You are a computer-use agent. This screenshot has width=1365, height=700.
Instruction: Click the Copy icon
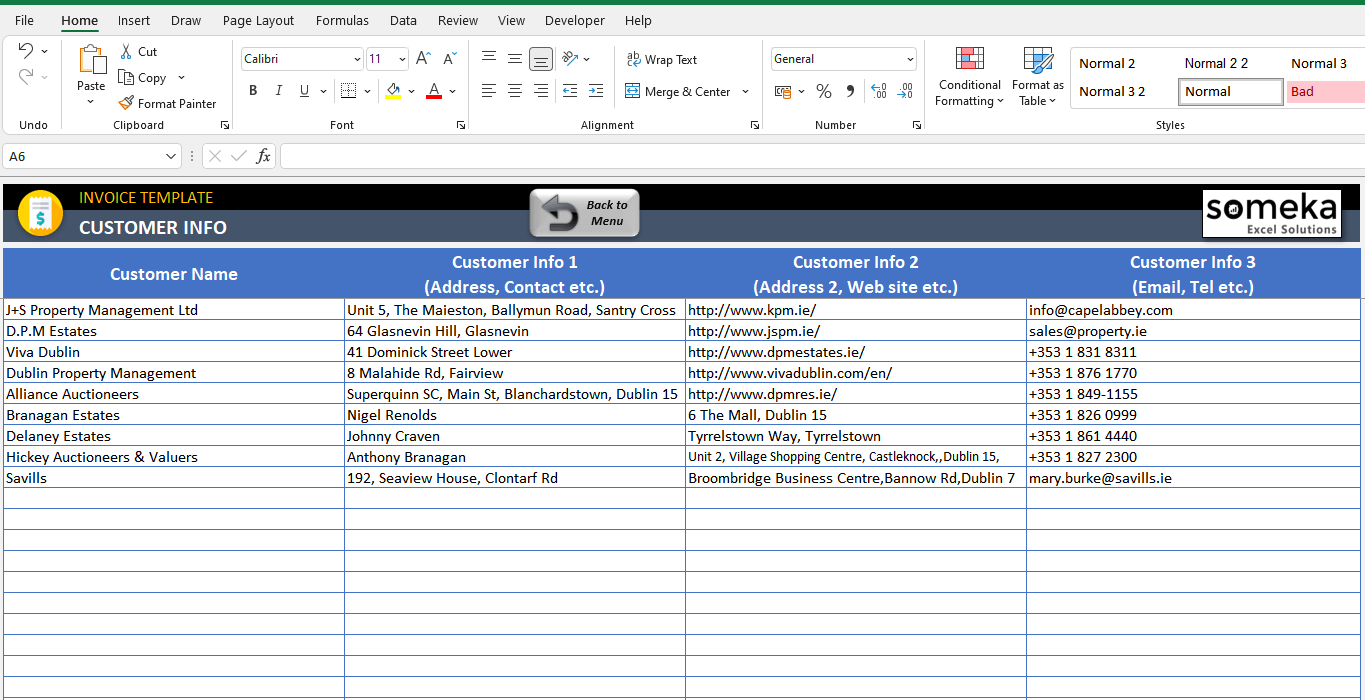[126, 77]
